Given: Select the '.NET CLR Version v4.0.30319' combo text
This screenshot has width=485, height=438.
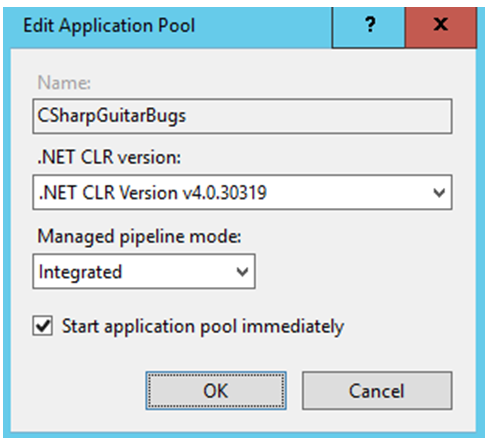Looking at the screenshot, I should (153, 193).
